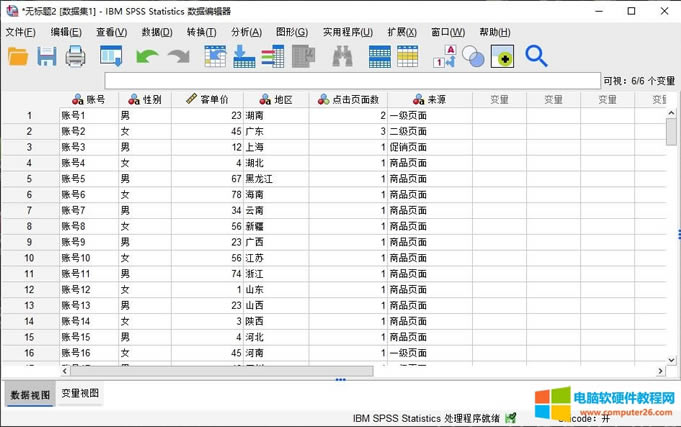Select the 数据视图 tab
This screenshot has height=427, width=681.
coord(28,394)
